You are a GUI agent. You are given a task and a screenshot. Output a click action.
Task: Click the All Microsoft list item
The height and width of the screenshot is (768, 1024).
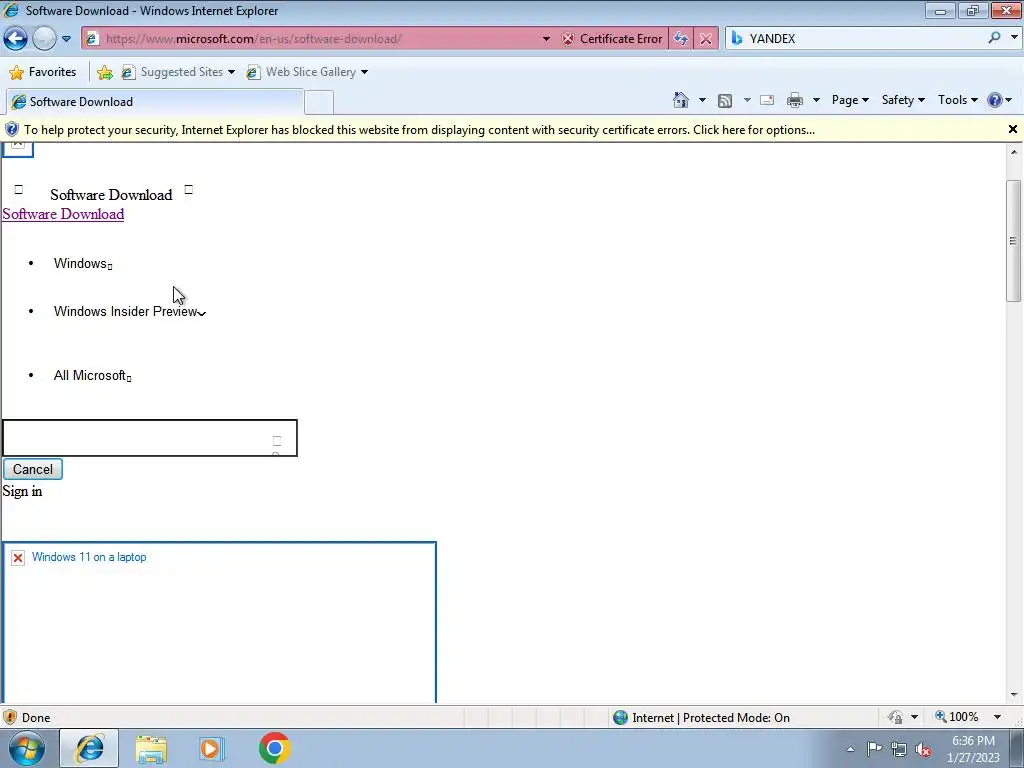(92, 376)
